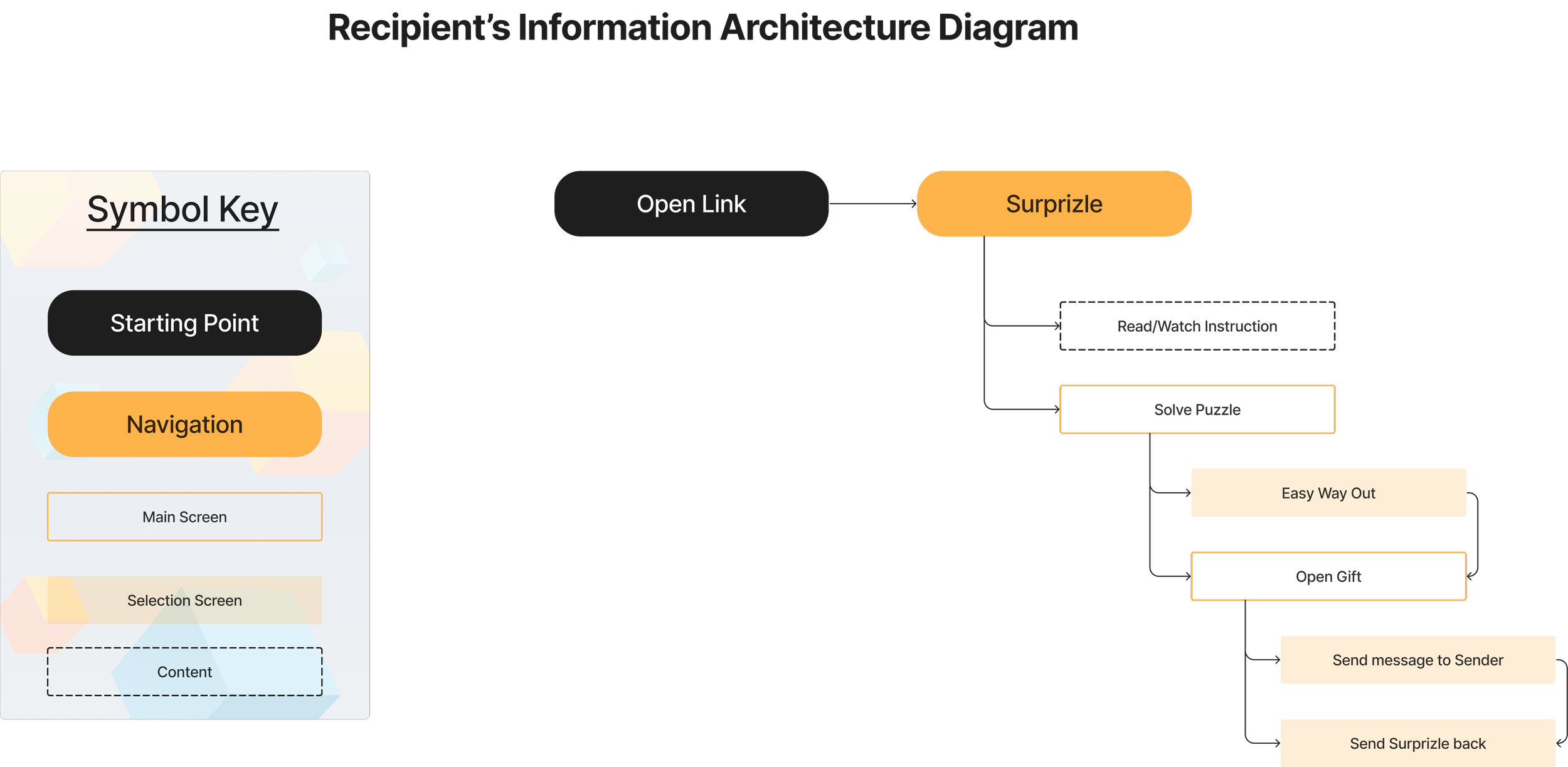Click the arrowhead pointing into Easy Way Out

[1187, 493]
